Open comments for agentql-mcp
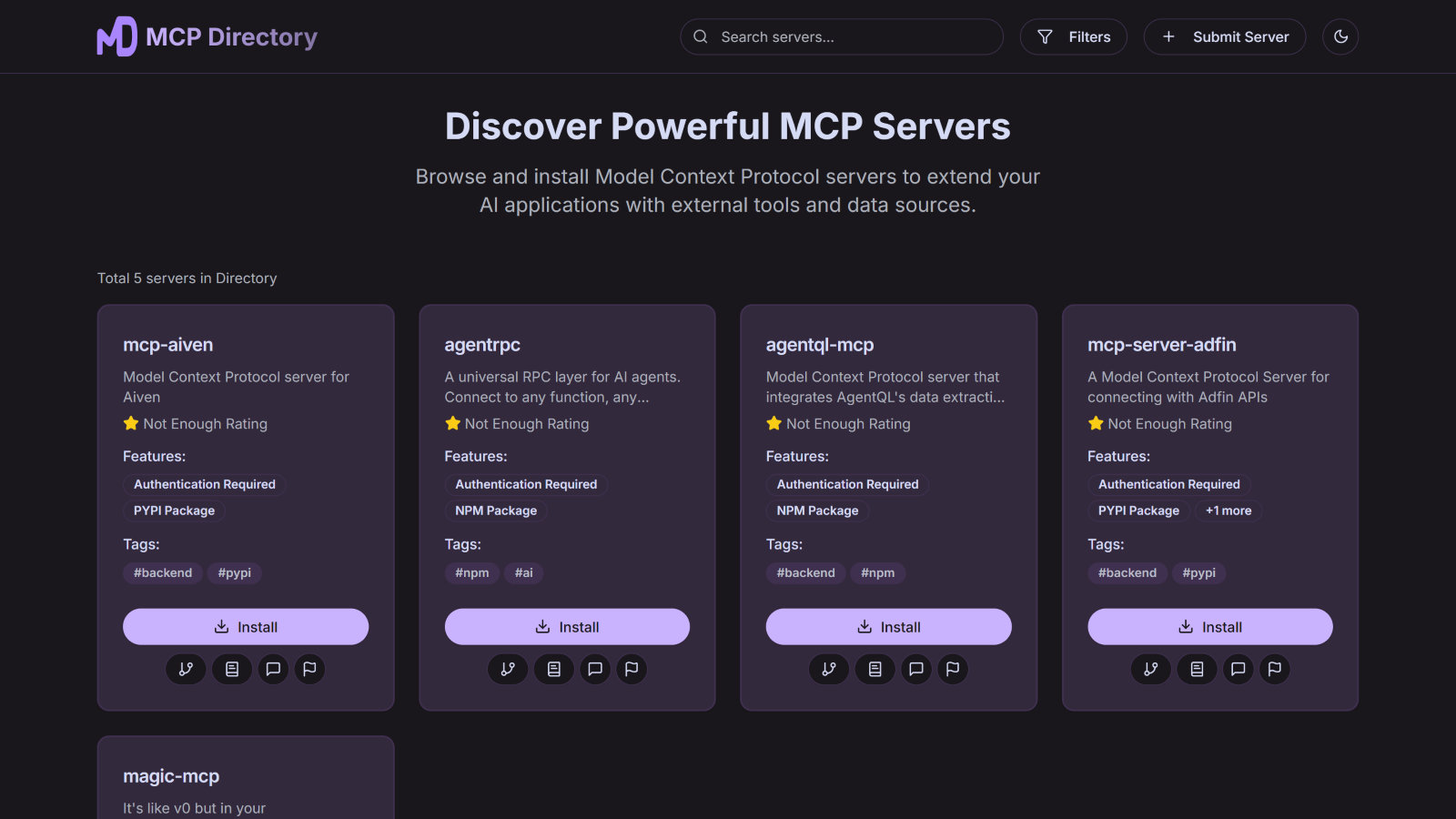 (x=915, y=669)
